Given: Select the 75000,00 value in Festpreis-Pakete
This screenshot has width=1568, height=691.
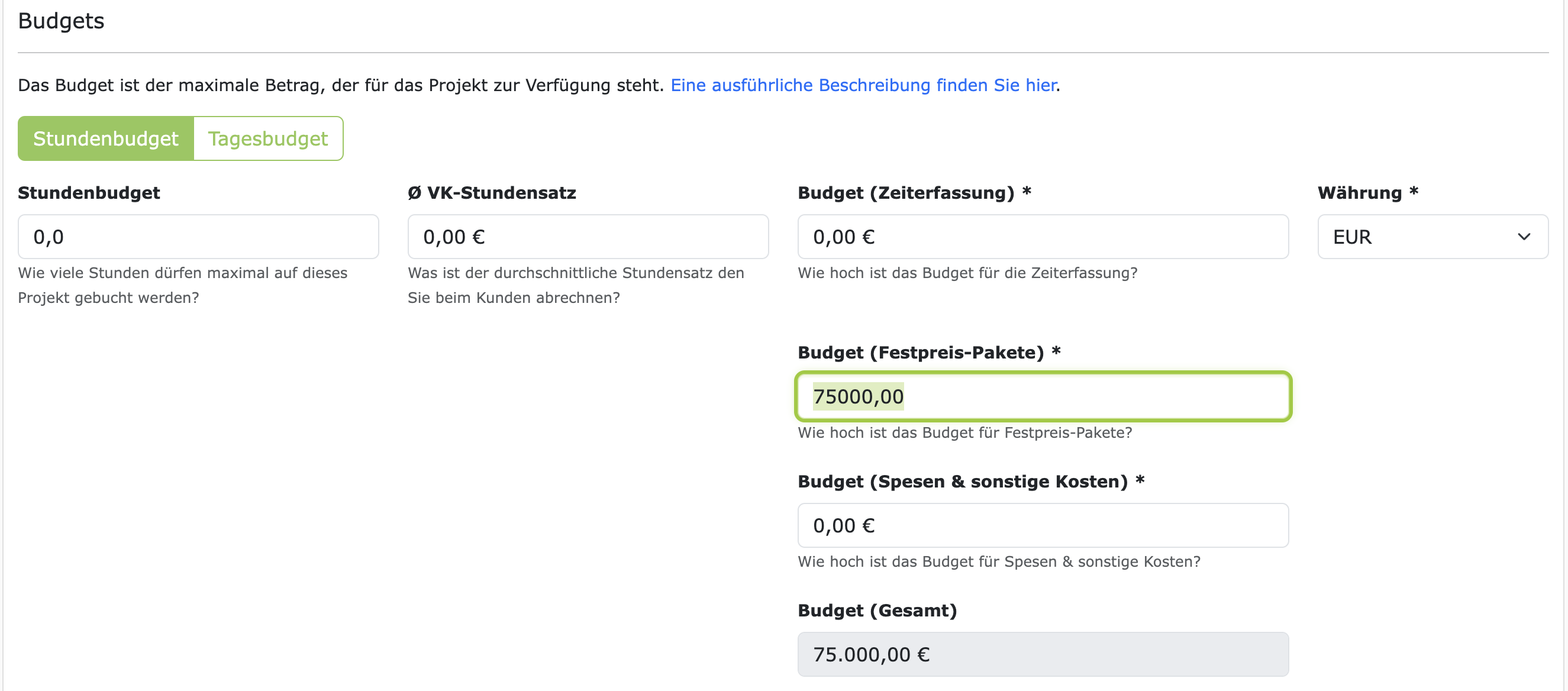Looking at the screenshot, I should tap(859, 396).
